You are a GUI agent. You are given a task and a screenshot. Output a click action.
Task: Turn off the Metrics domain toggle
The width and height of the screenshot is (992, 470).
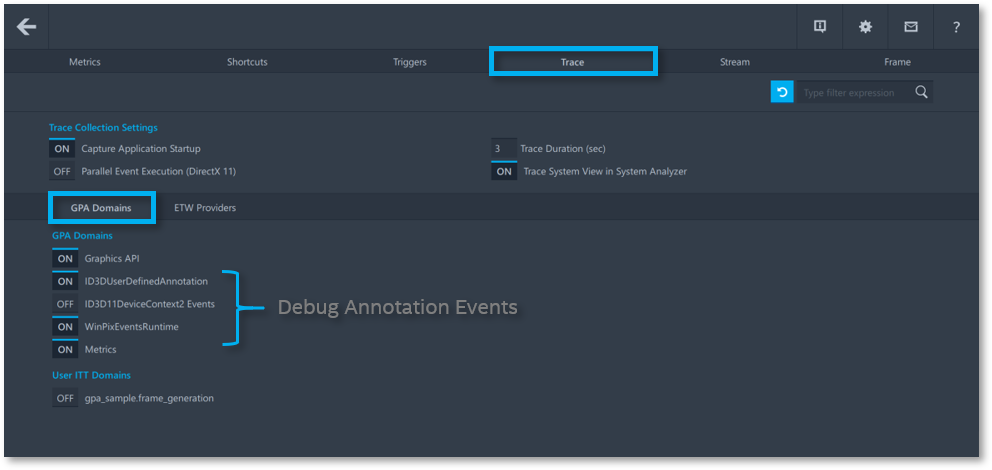[65, 349]
